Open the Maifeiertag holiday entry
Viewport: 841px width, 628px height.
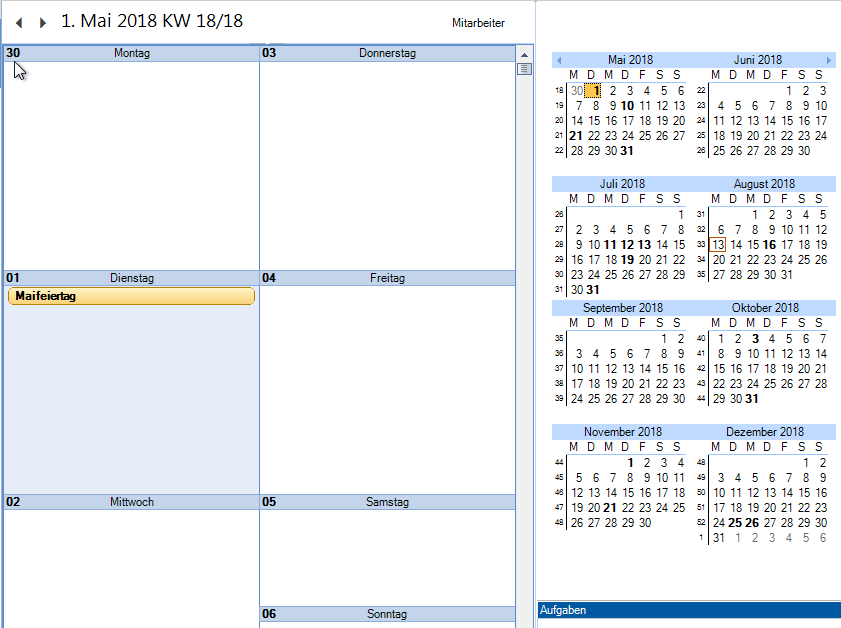click(x=131, y=296)
